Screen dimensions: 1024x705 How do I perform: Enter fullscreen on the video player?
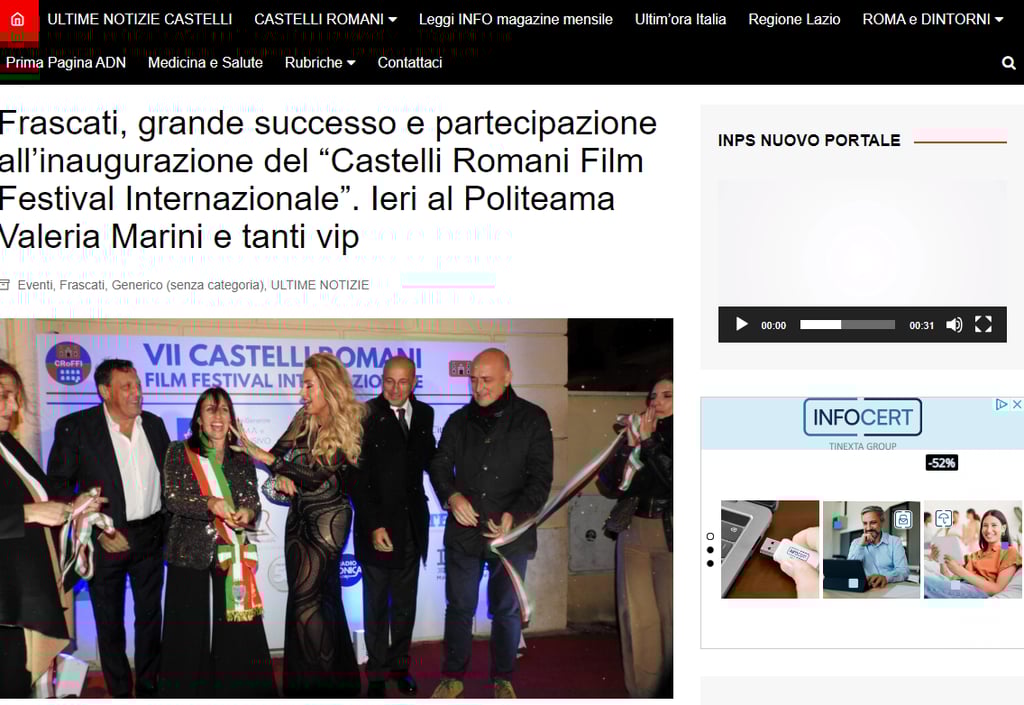click(983, 324)
